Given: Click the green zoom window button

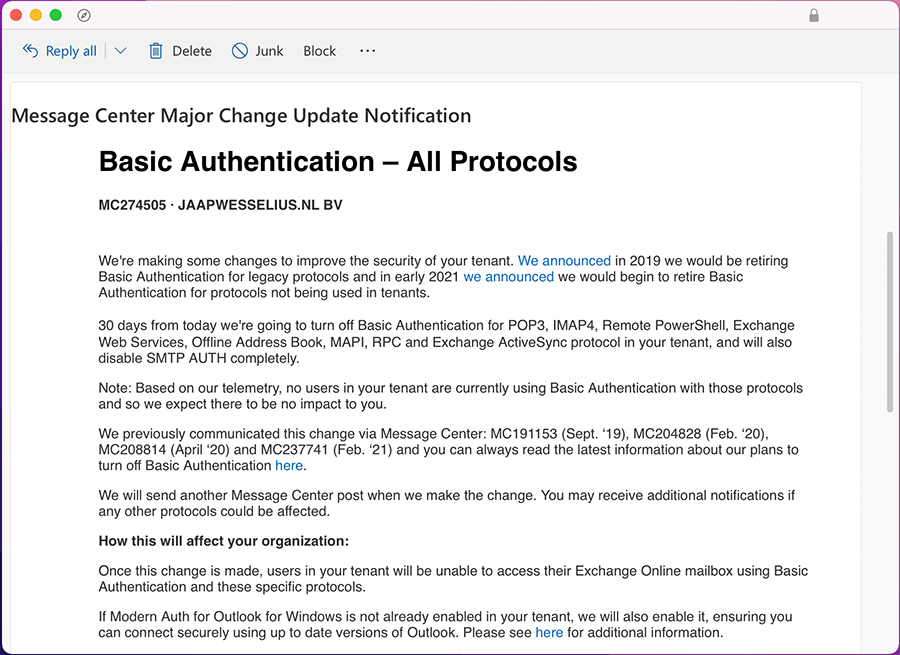Looking at the screenshot, I should [56, 15].
